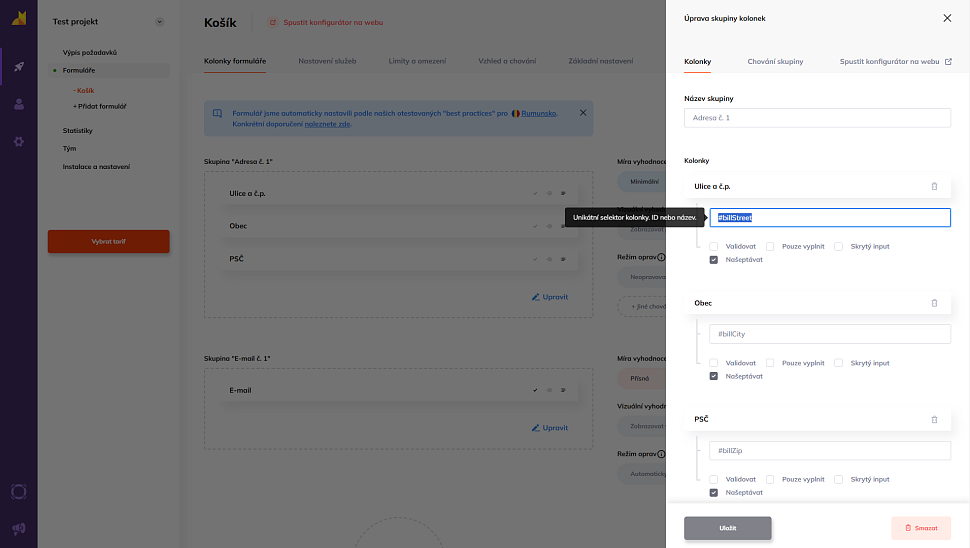Viewport: 970px width, 548px height.
Task: Close the Úprava skupiny kolonek panel
Action: pos(947,18)
